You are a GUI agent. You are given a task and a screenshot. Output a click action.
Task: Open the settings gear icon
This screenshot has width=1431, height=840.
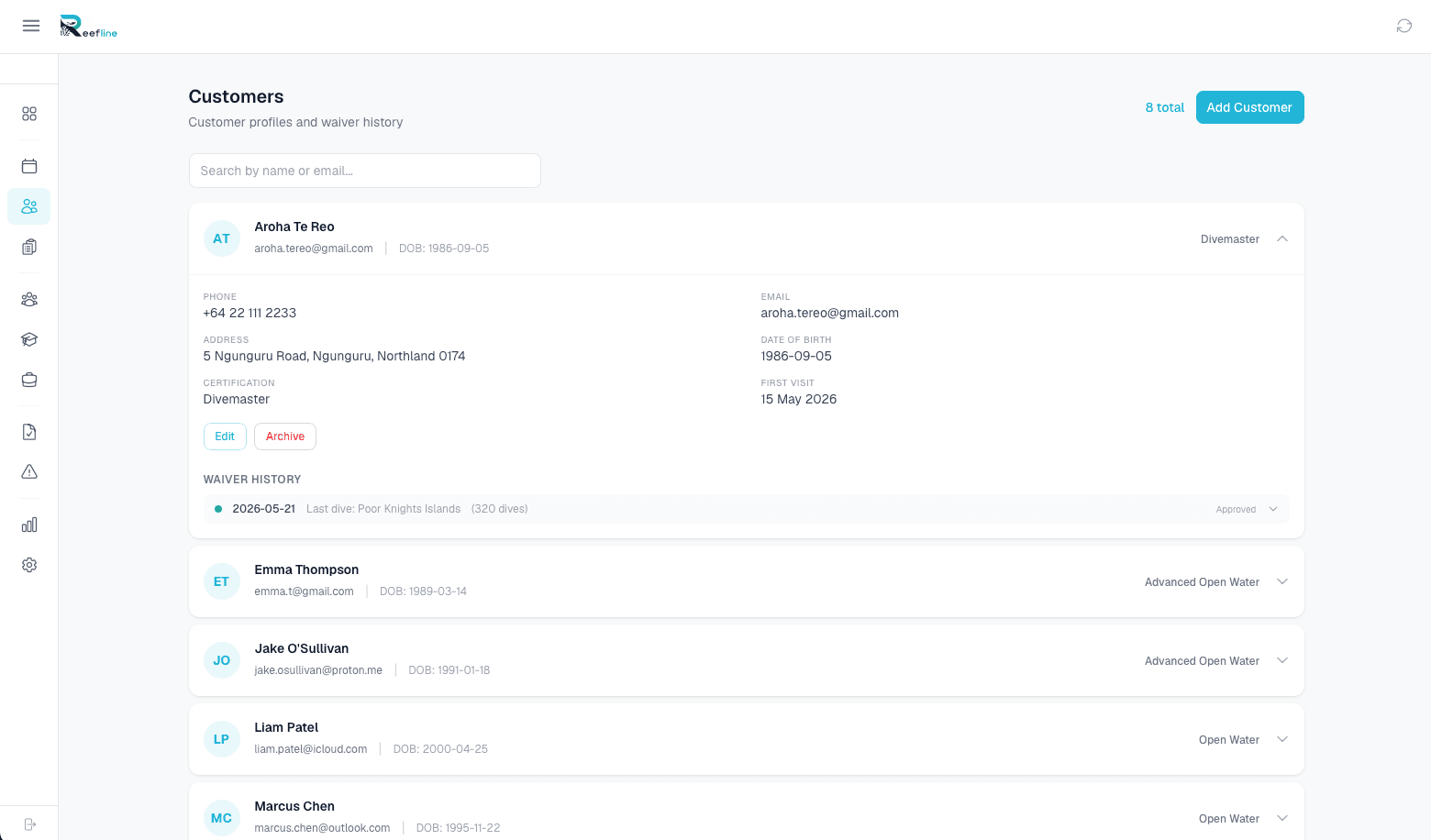point(29,565)
